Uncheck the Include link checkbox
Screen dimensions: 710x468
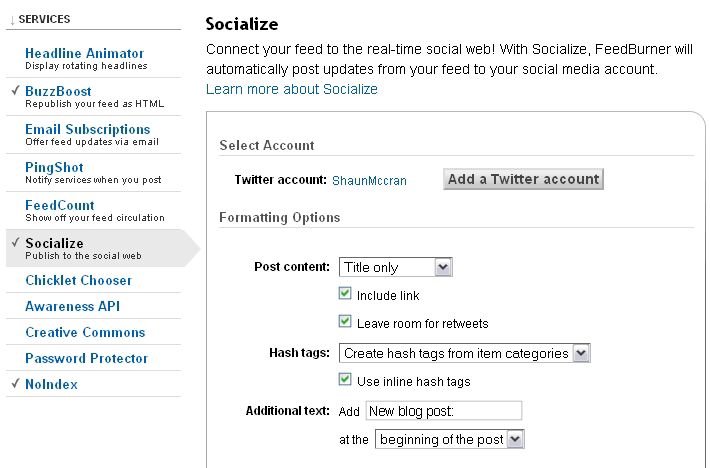point(345,294)
